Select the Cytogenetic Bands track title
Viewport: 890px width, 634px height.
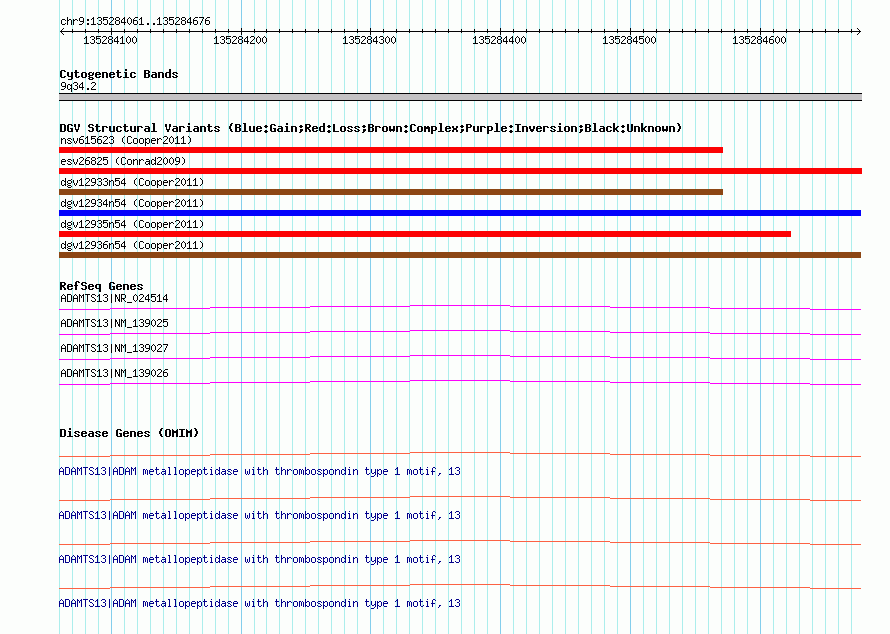[x=119, y=74]
